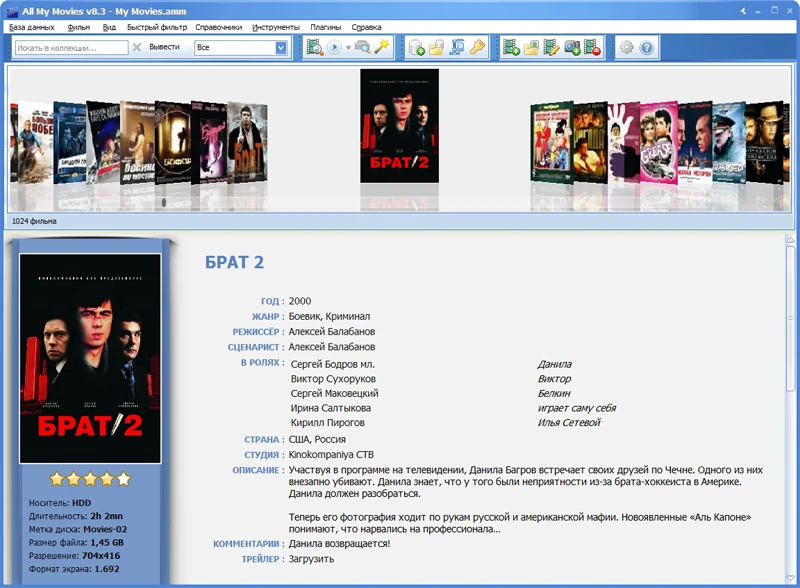Click the 'Данила возвращается!' comment text
This screenshot has width=800, height=588.
339,544
